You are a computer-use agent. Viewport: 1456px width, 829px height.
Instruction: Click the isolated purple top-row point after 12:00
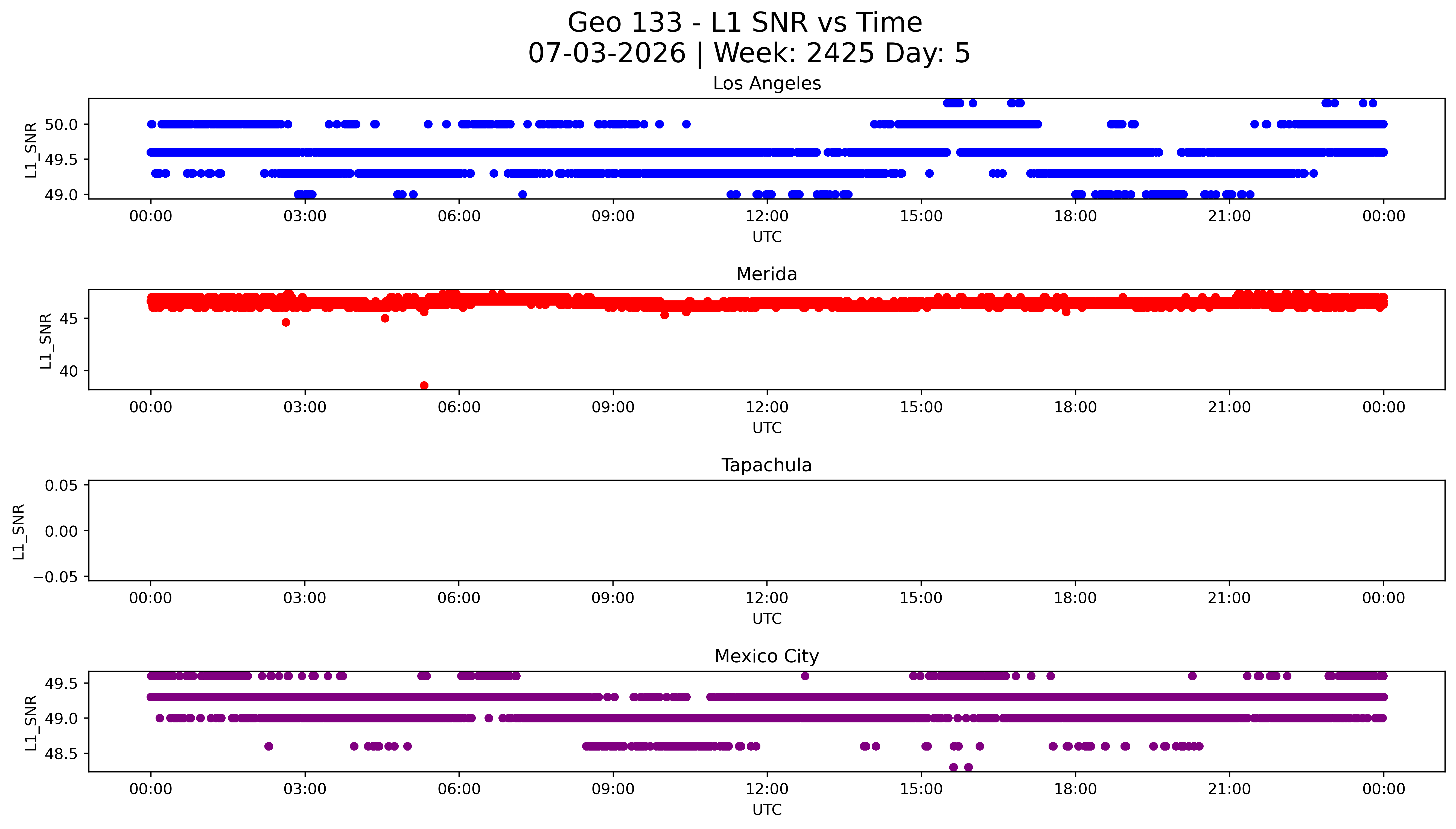click(x=805, y=676)
